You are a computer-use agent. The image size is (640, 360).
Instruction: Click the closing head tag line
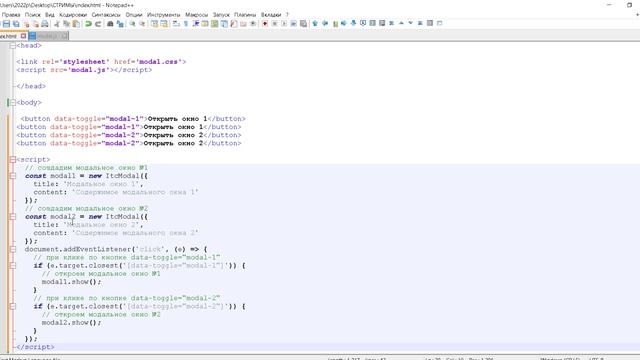(x=31, y=86)
